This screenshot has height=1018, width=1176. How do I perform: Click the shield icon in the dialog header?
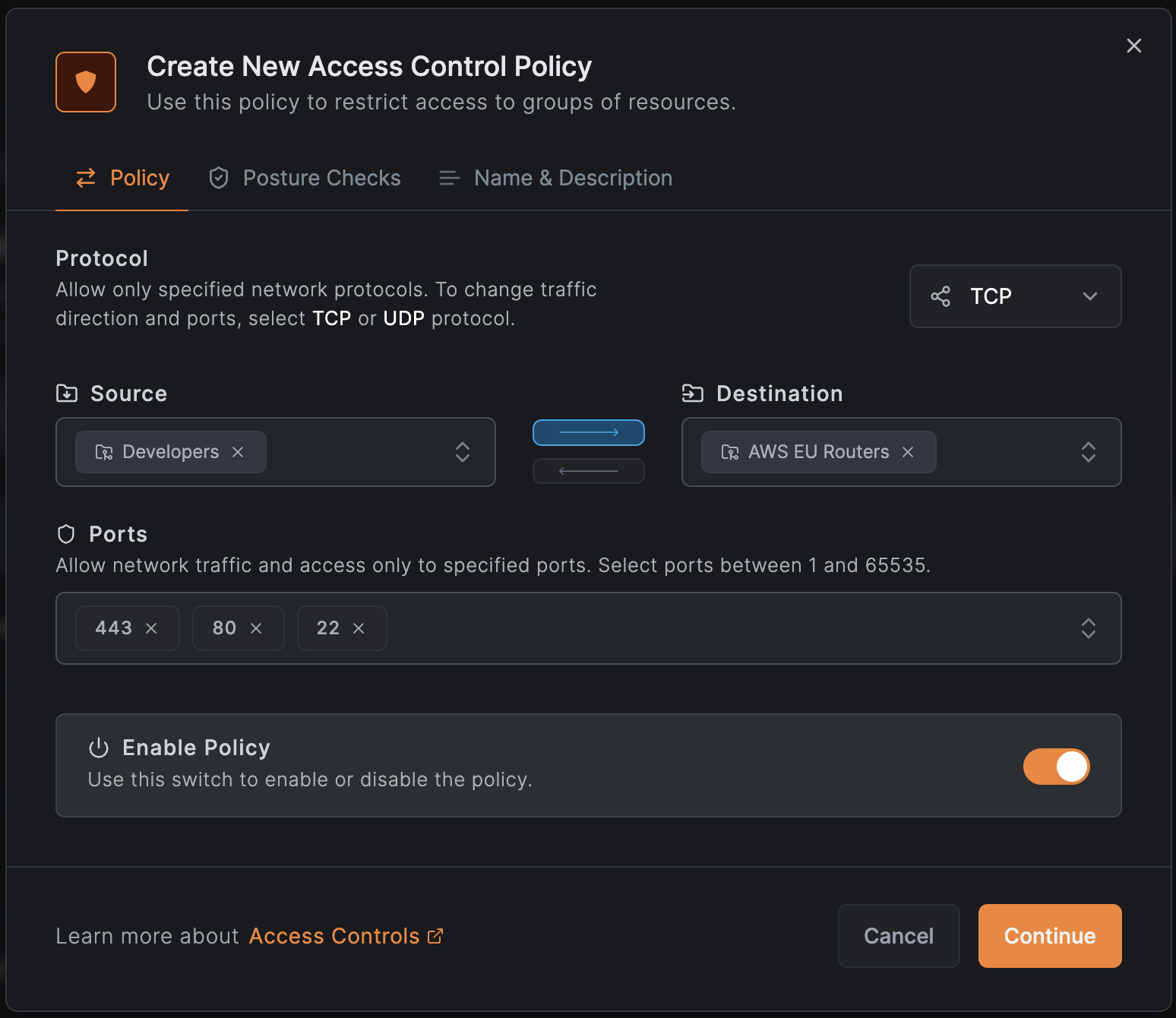point(85,81)
